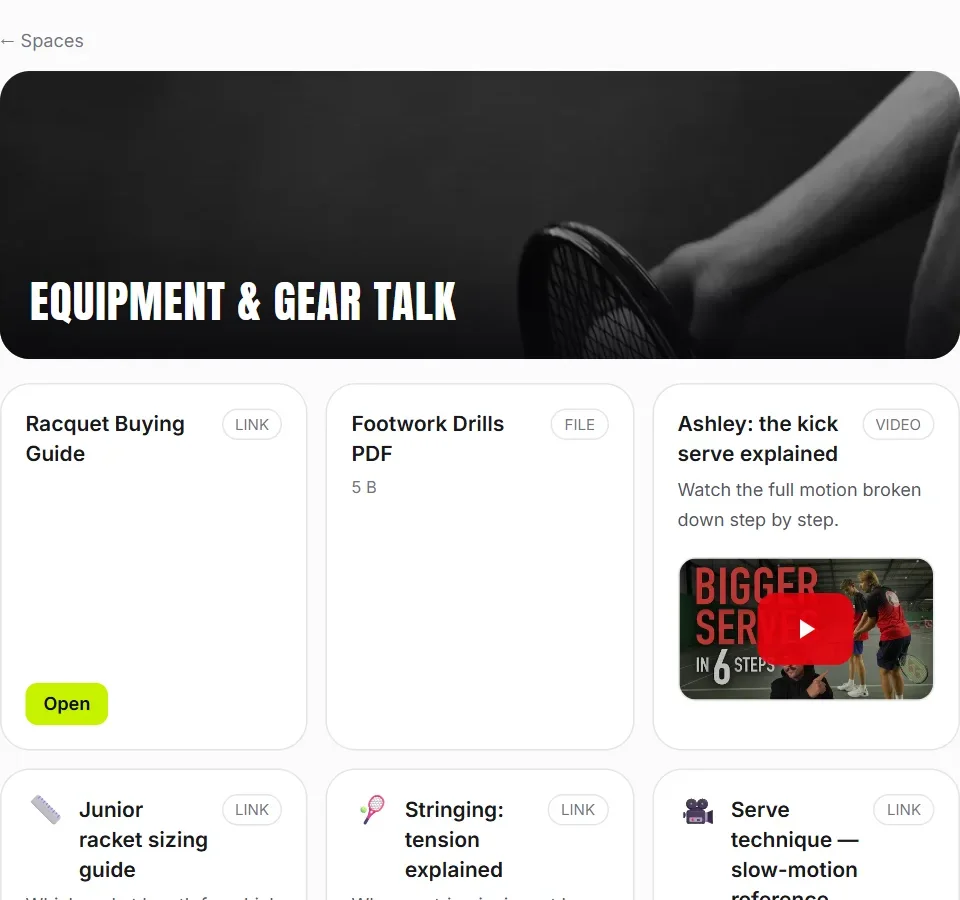The image size is (960, 900).
Task: Click the LINK badge on Racquet Buying Guide
Action: [x=252, y=424]
